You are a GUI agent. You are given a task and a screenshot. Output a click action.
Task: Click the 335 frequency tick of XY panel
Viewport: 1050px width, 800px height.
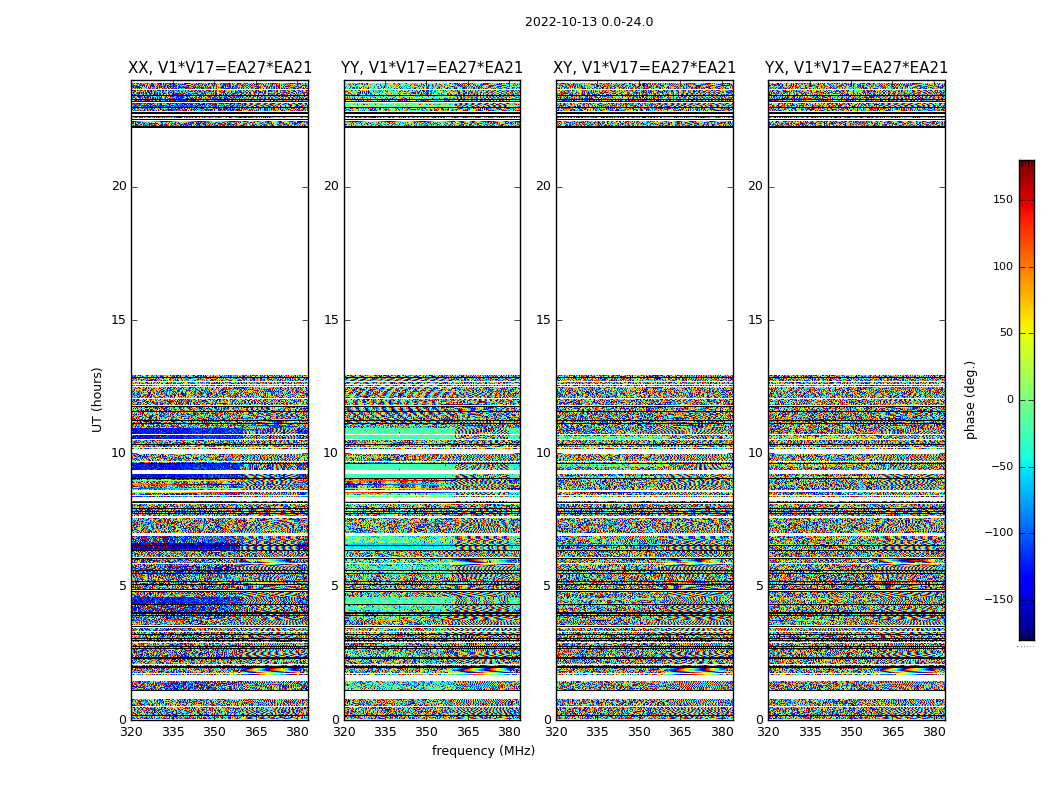click(x=597, y=732)
